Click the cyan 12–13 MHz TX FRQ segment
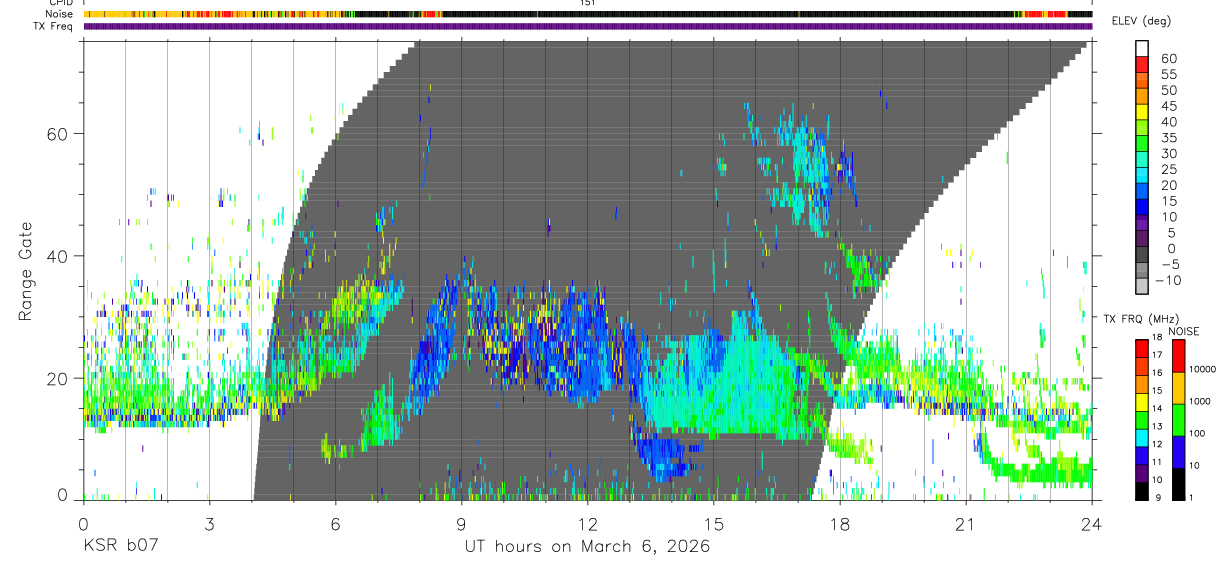Screen dimensions: 1228x567 [x=1142, y=436]
